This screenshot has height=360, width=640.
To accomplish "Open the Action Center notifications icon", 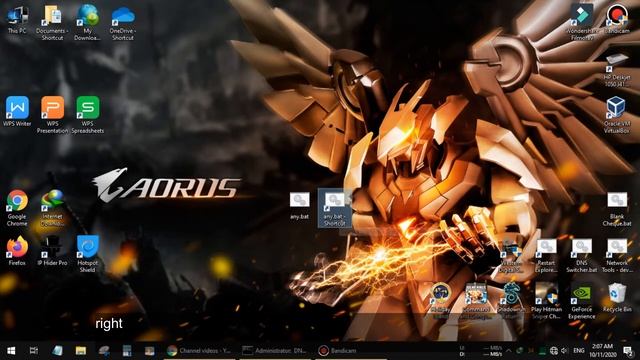I will pyautogui.click(x=628, y=351).
